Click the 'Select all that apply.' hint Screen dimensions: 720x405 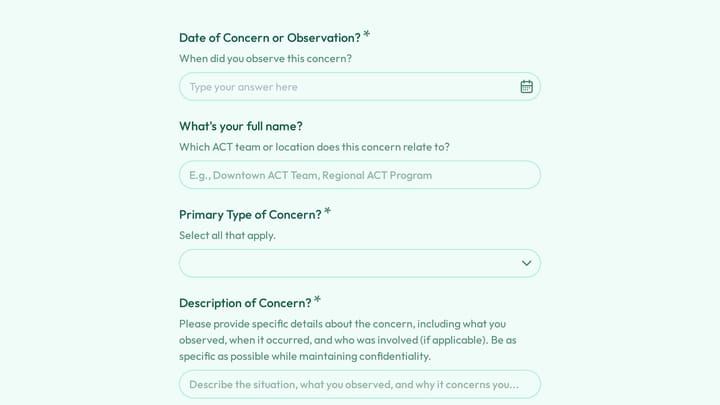coord(227,236)
